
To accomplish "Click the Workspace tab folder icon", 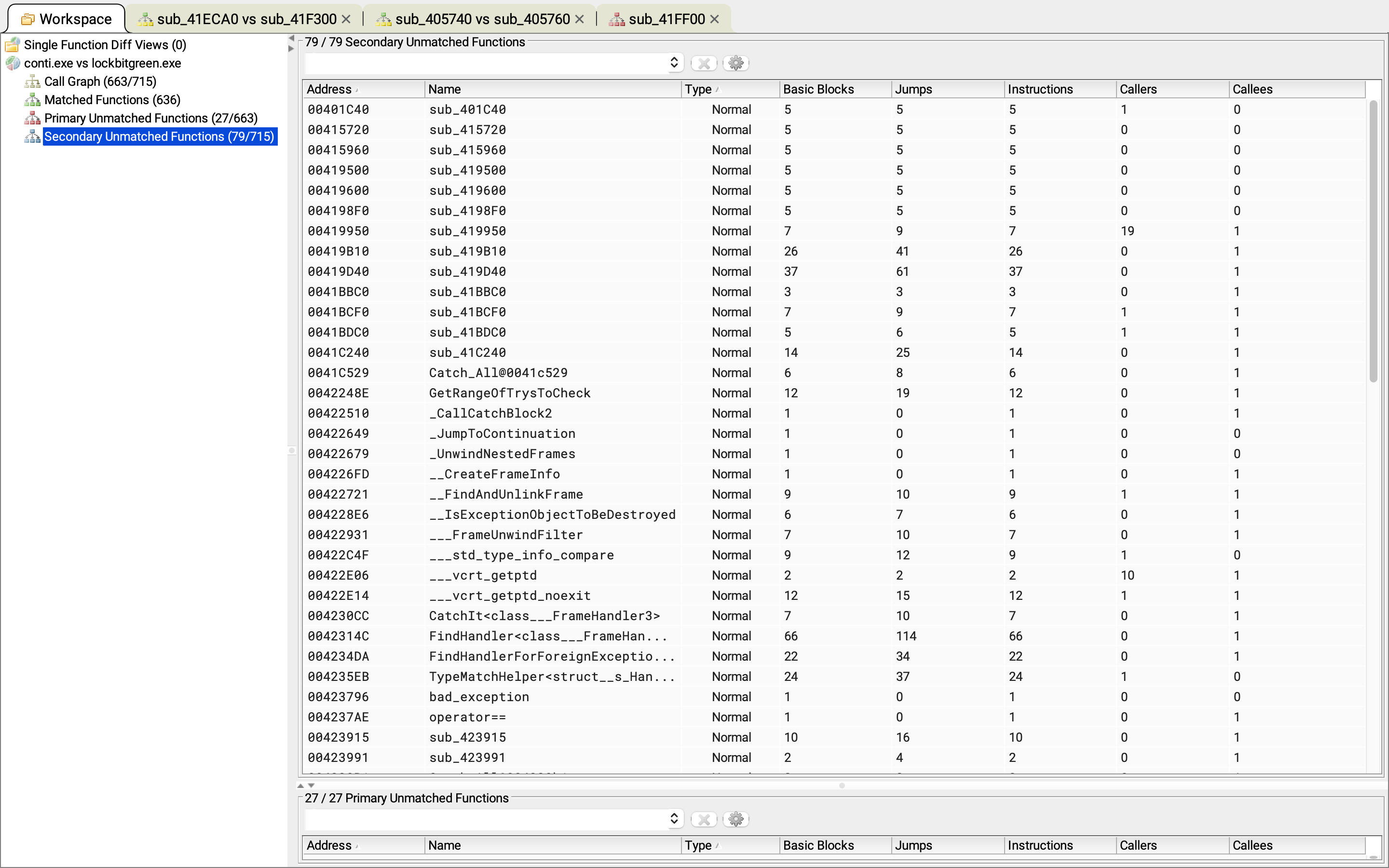I will click(x=27, y=19).
